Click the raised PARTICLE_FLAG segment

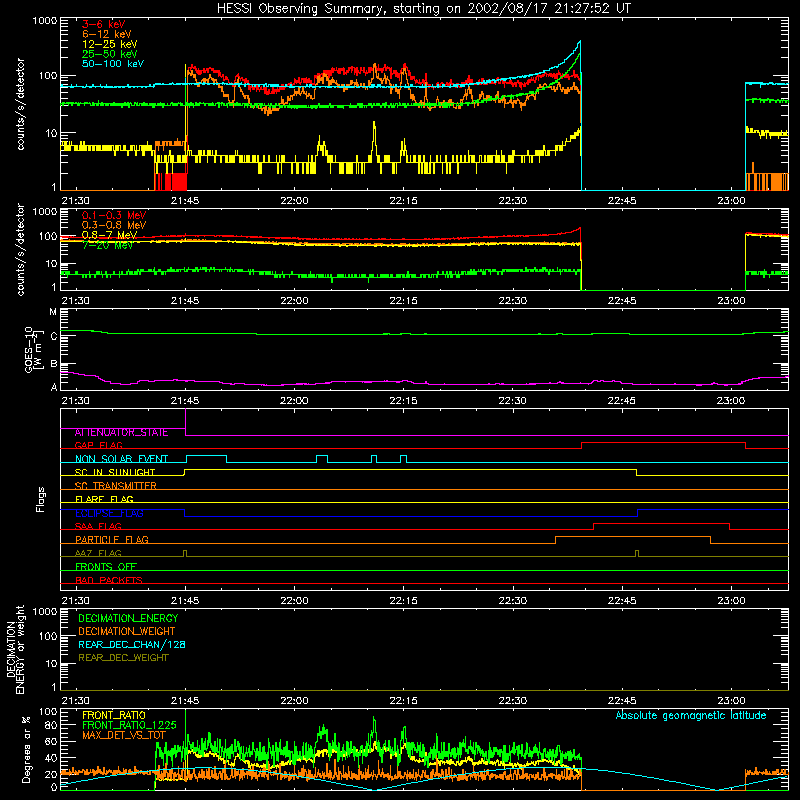point(633,537)
